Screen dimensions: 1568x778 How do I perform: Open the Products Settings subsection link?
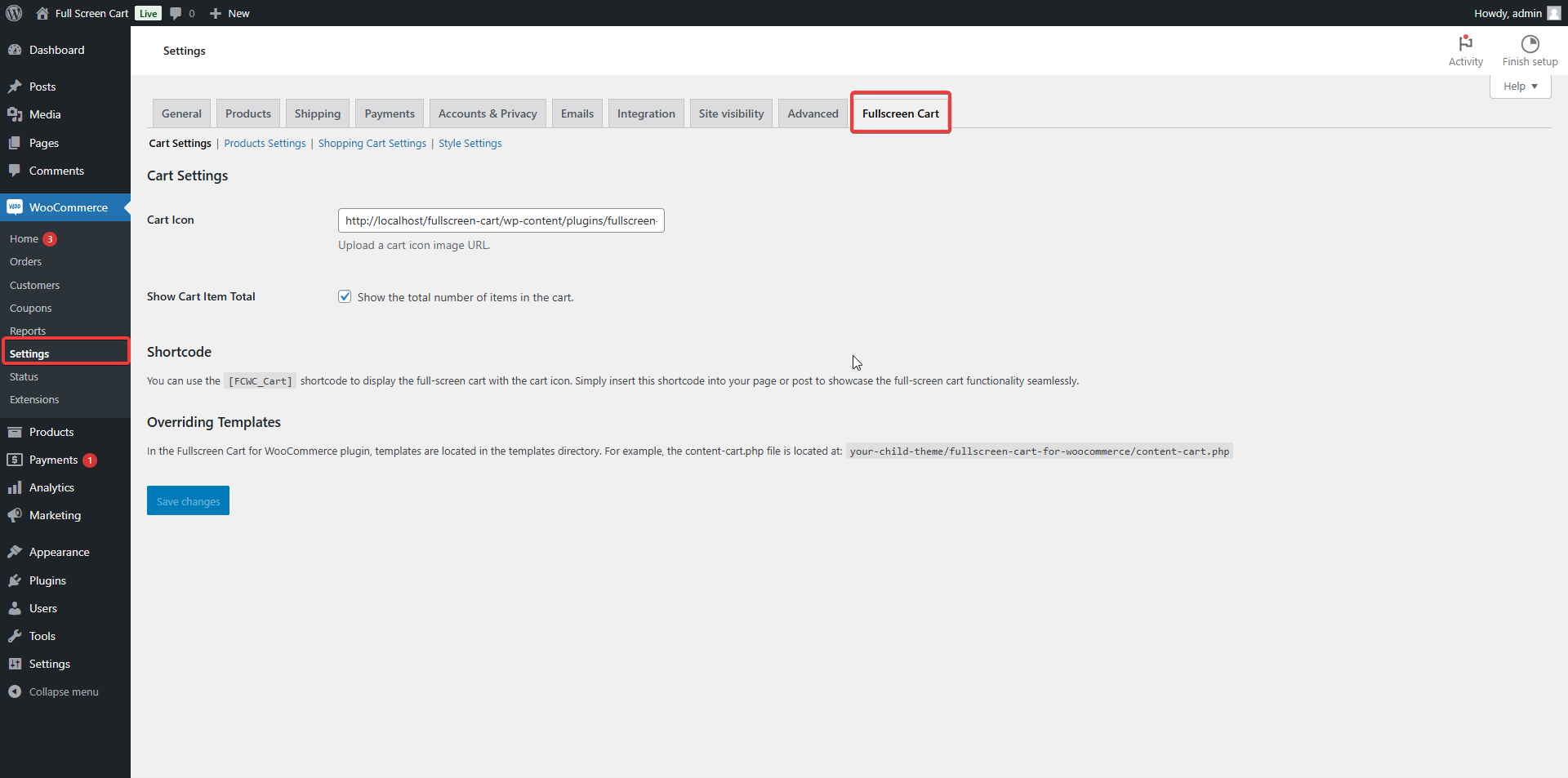pos(265,144)
